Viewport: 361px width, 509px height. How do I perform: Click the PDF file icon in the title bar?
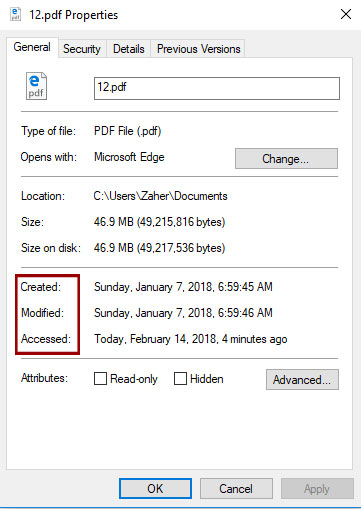[15, 14]
